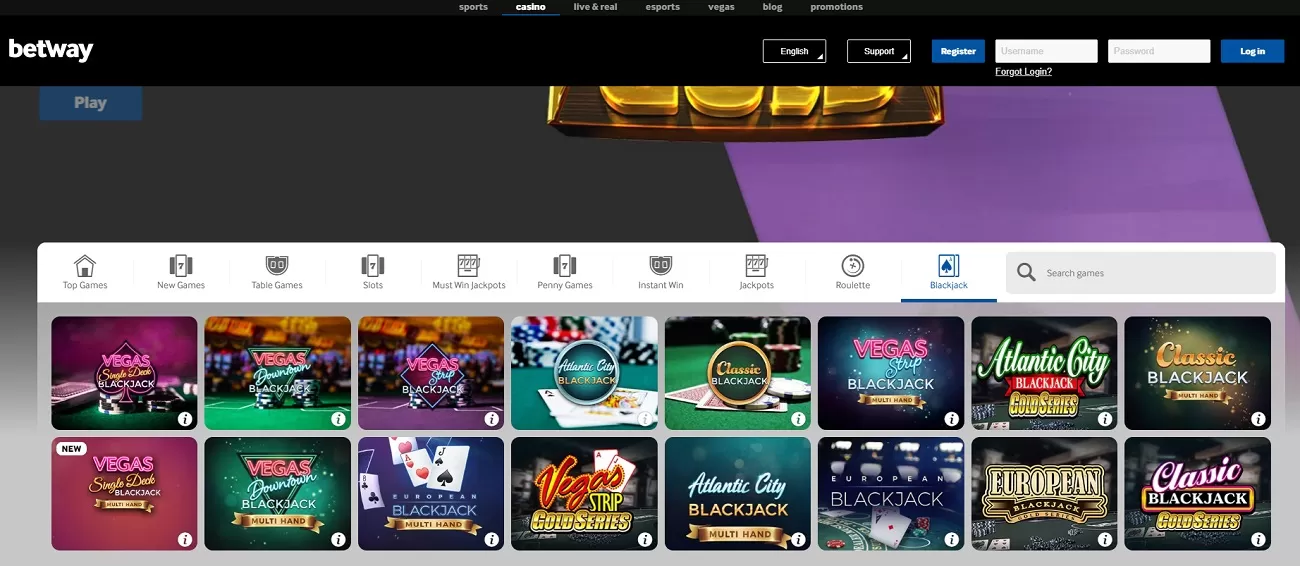This screenshot has height=566, width=1300.
Task: Open Atlantic City Blackjack Gold Series
Action: pyautogui.click(x=1044, y=373)
